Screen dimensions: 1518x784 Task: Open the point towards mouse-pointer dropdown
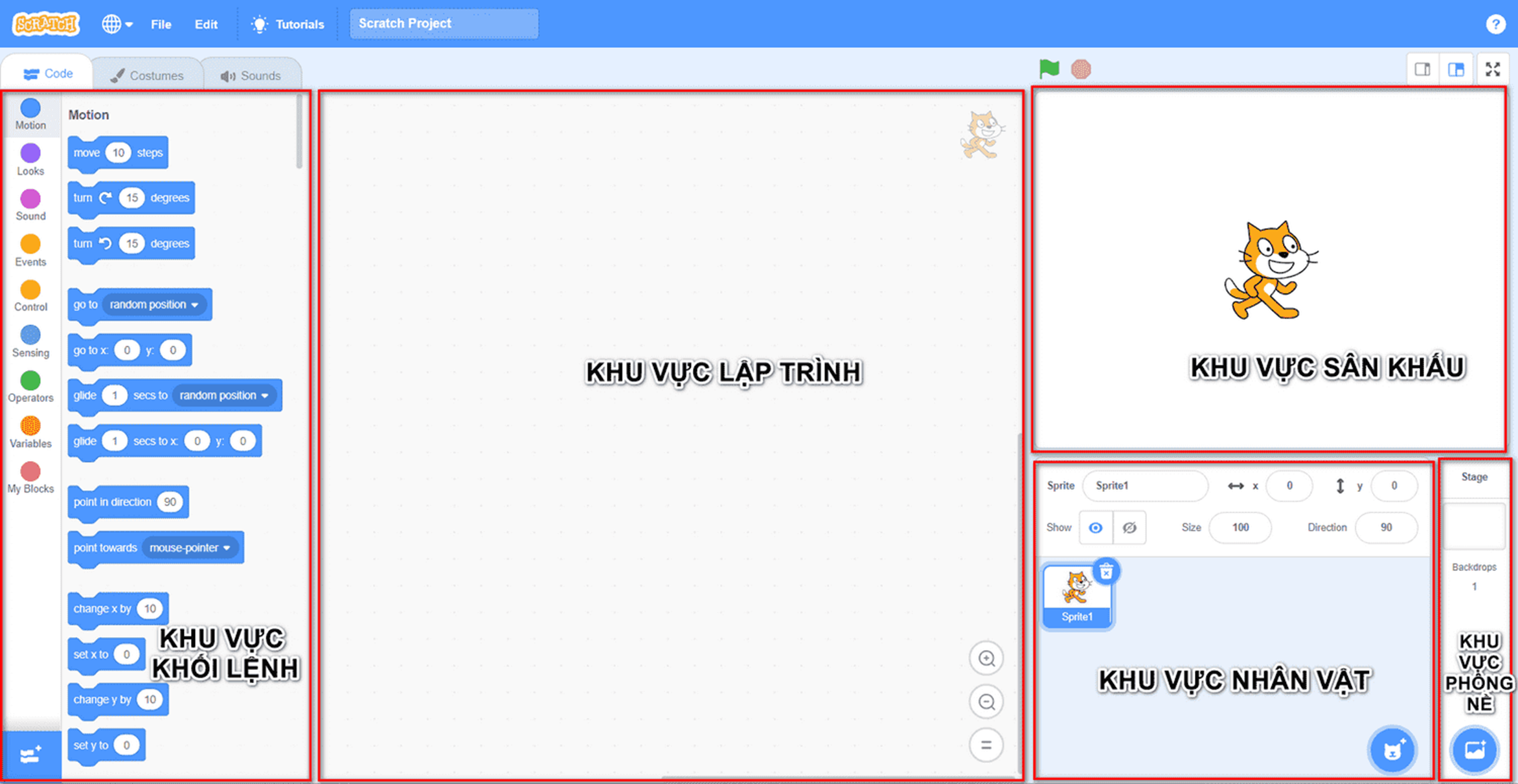(x=190, y=548)
